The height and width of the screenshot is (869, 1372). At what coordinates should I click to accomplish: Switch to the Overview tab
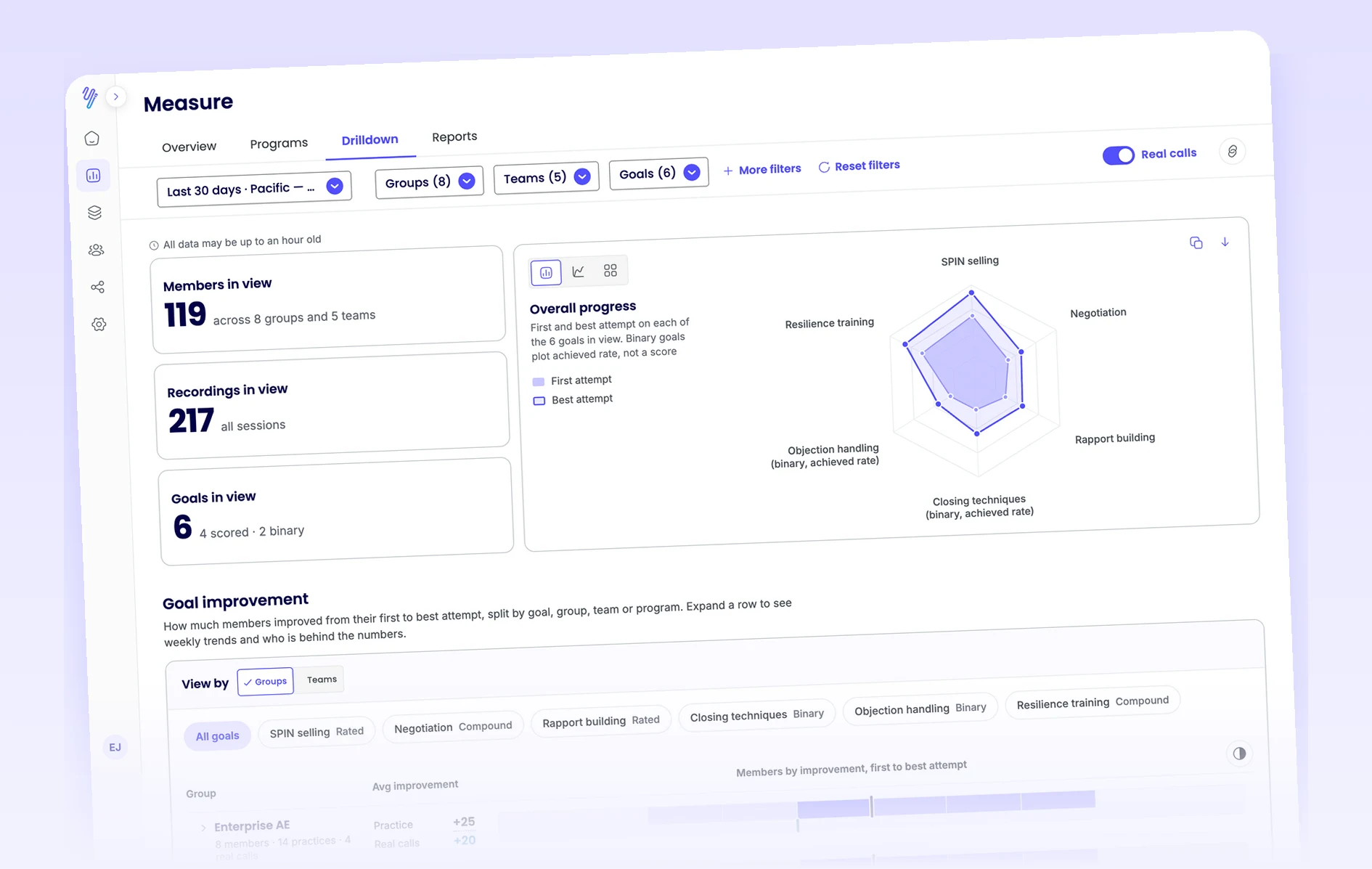click(x=189, y=147)
